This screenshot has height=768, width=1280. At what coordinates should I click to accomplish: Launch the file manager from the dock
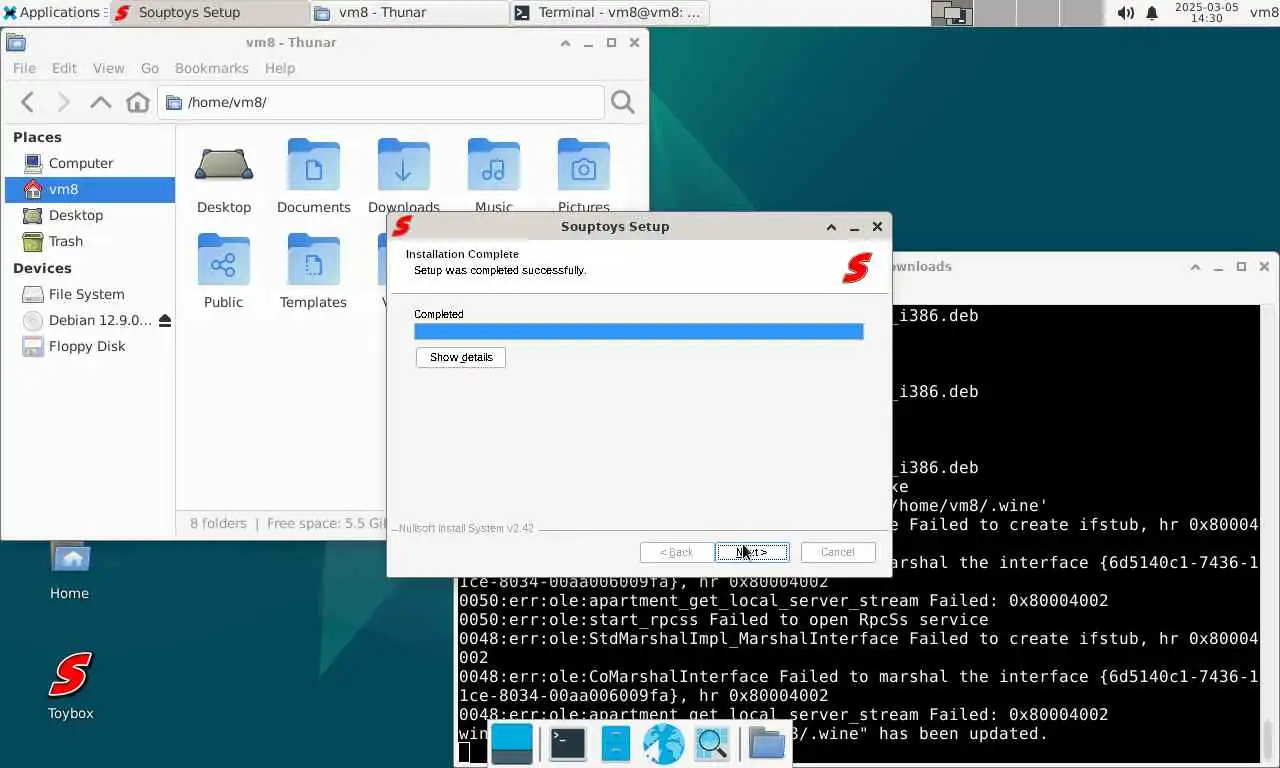coord(616,743)
